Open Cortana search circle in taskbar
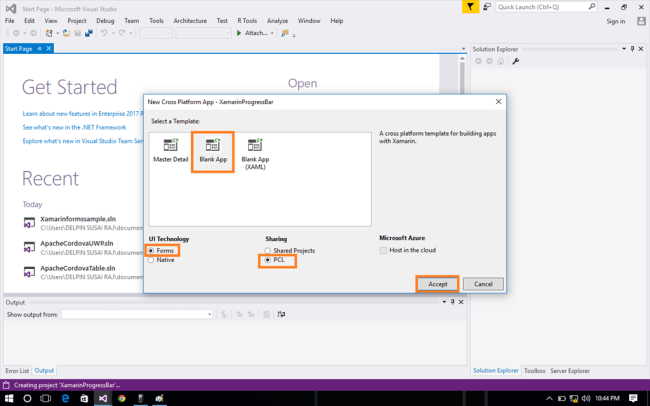This screenshot has height=406, width=650. click(27, 399)
